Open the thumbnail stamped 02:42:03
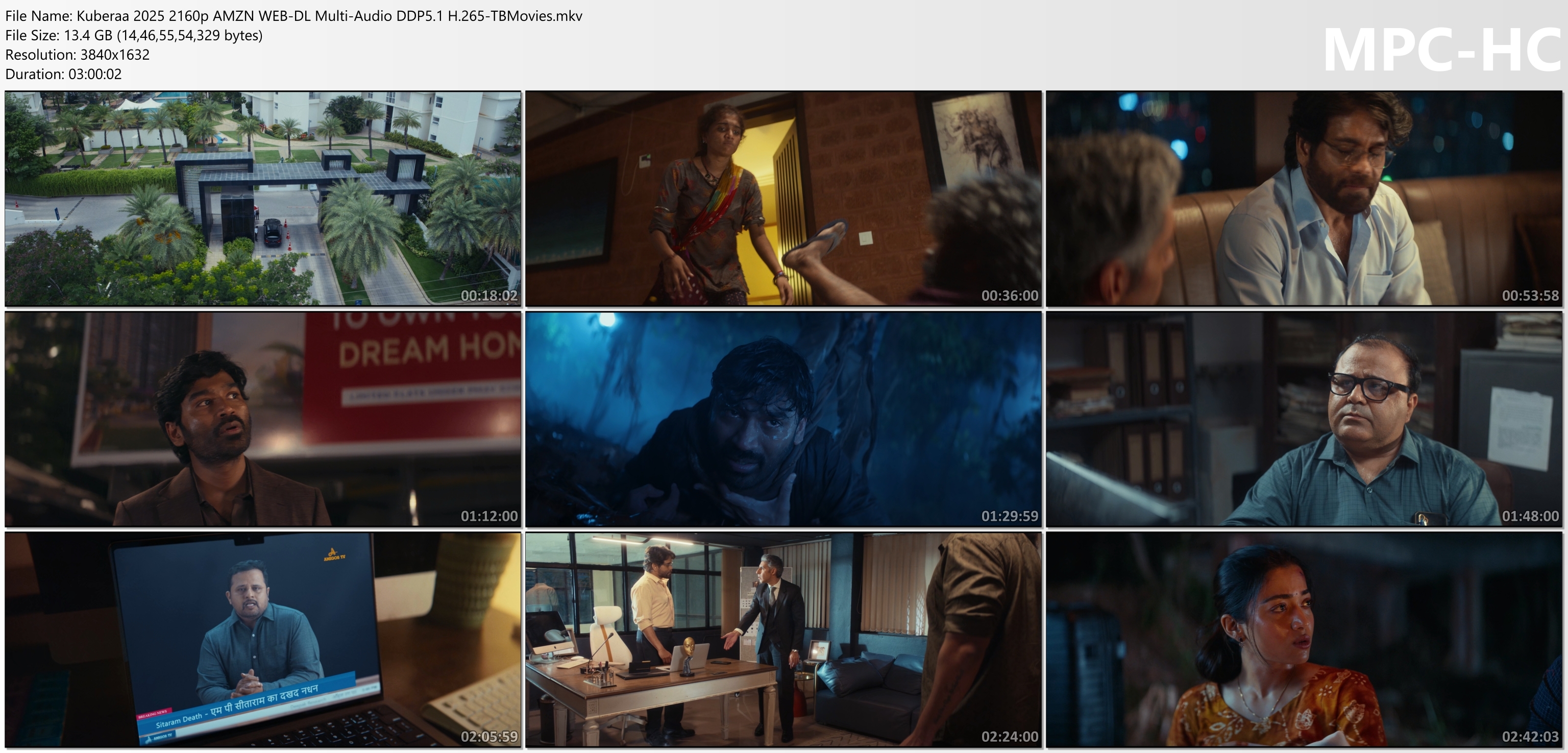 pos(1304,640)
